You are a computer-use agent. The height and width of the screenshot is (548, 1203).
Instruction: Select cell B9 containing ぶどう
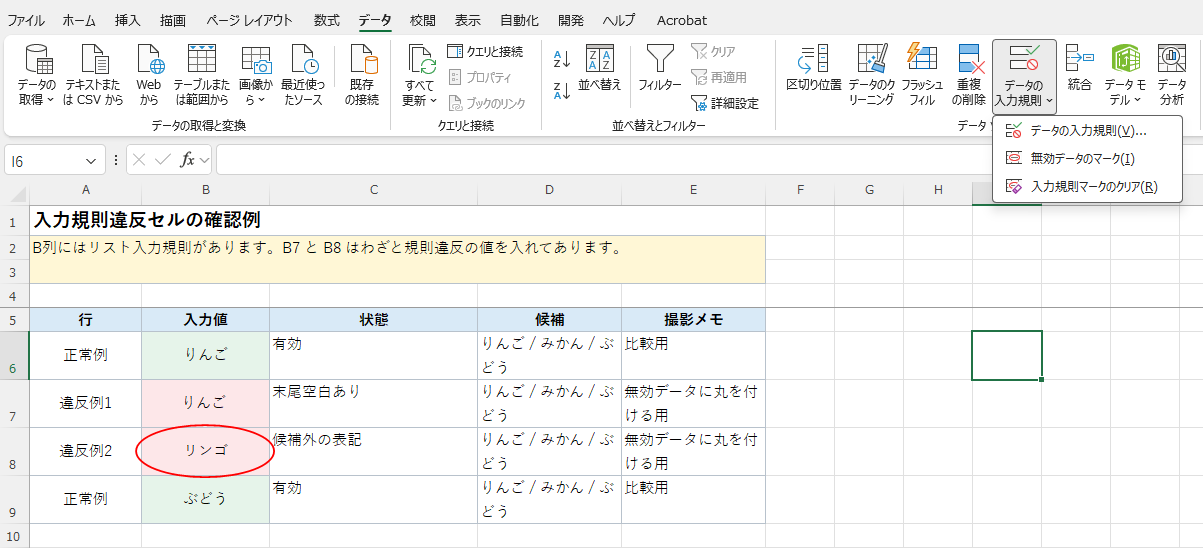(205, 499)
